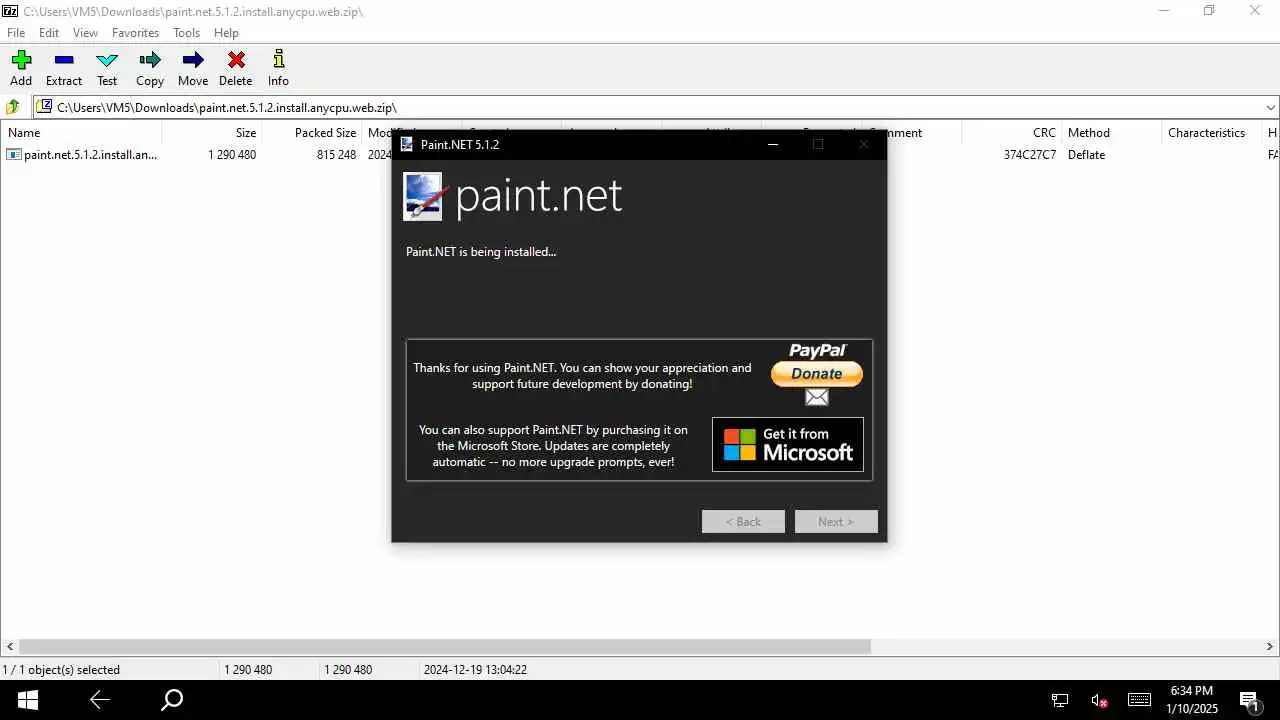This screenshot has width=1280, height=720.
Task: Click the 374C27C7 CRC value
Action: [x=1030, y=155]
